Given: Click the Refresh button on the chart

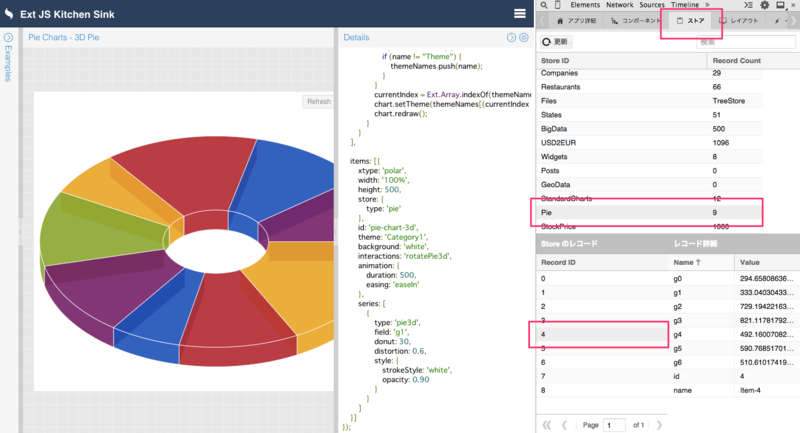Looking at the screenshot, I should click(x=318, y=101).
